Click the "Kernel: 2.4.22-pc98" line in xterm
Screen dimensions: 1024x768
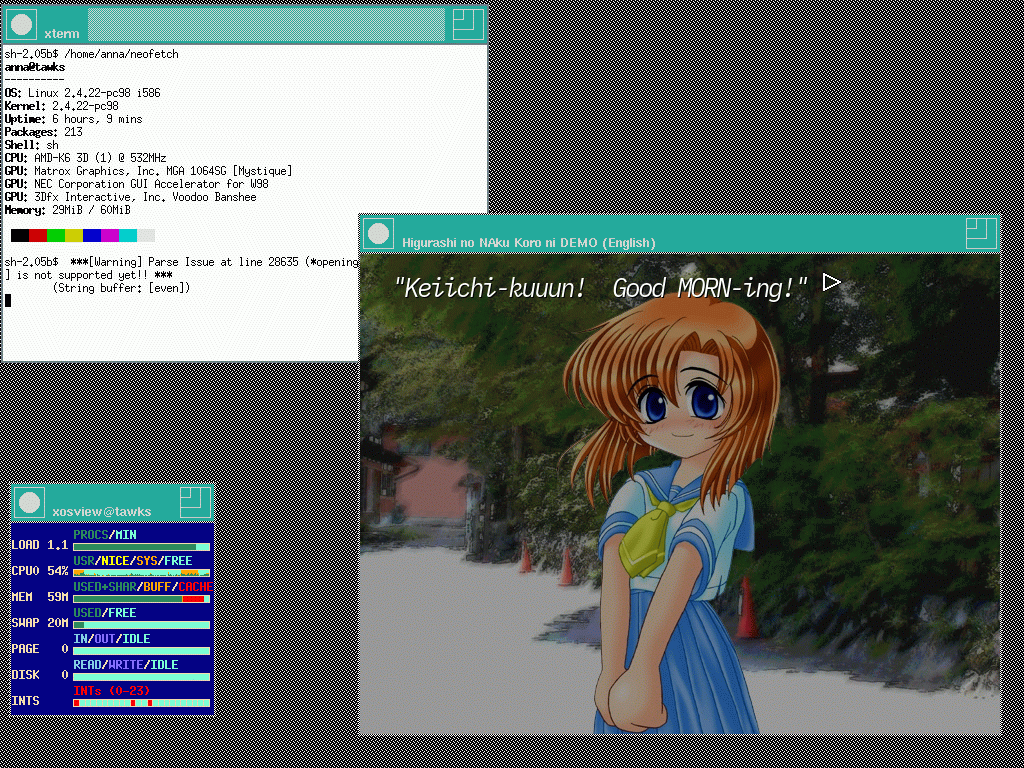pyautogui.click(x=61, y=106)
